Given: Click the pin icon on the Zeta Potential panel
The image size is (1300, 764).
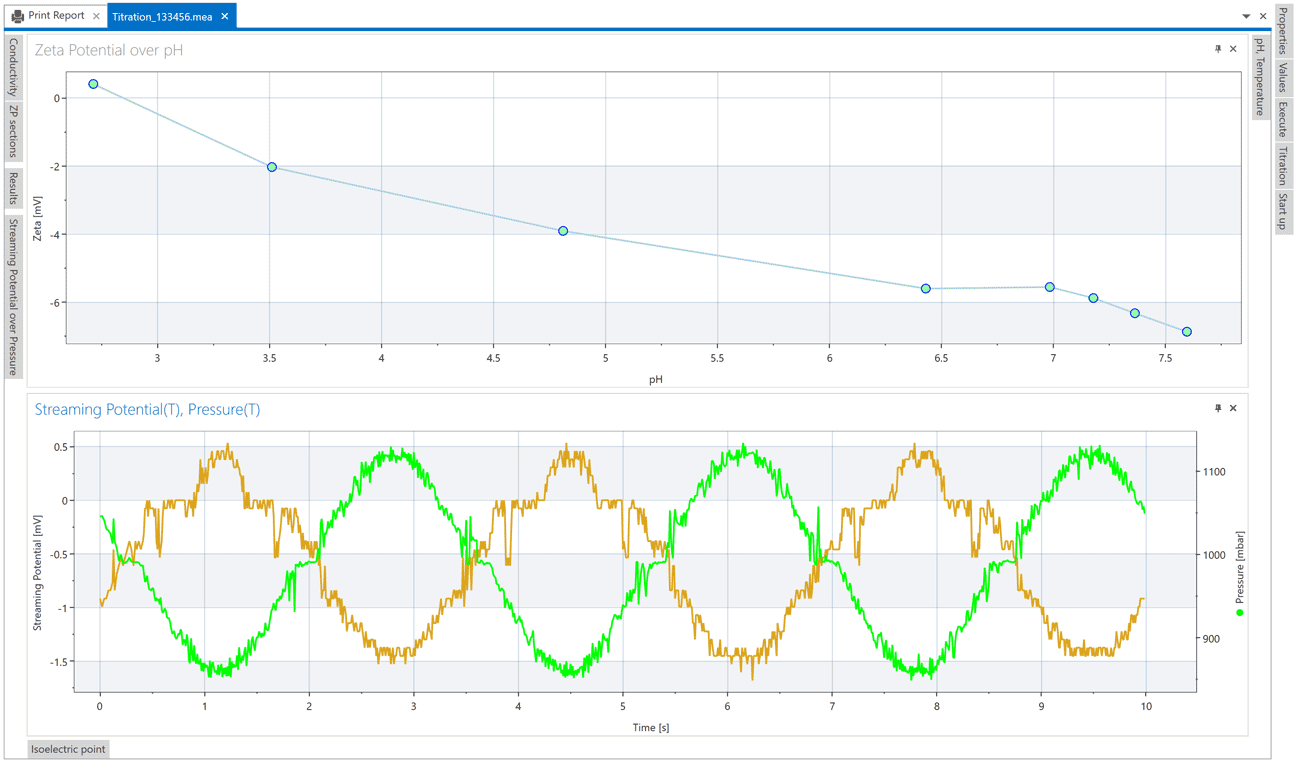Looking at the screenshot, I should [1217, 48].
